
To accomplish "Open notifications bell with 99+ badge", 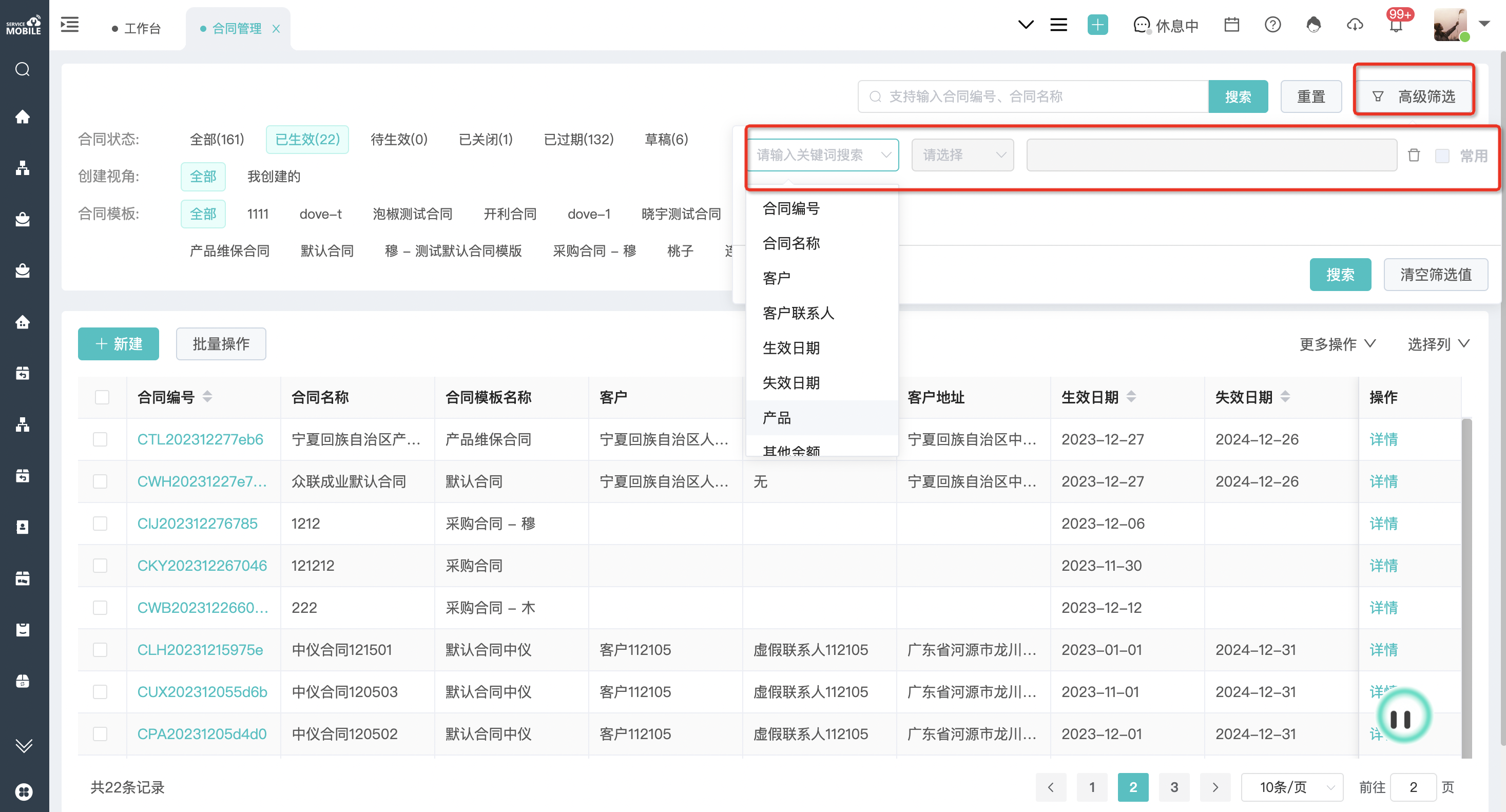I will [1397, 25].
